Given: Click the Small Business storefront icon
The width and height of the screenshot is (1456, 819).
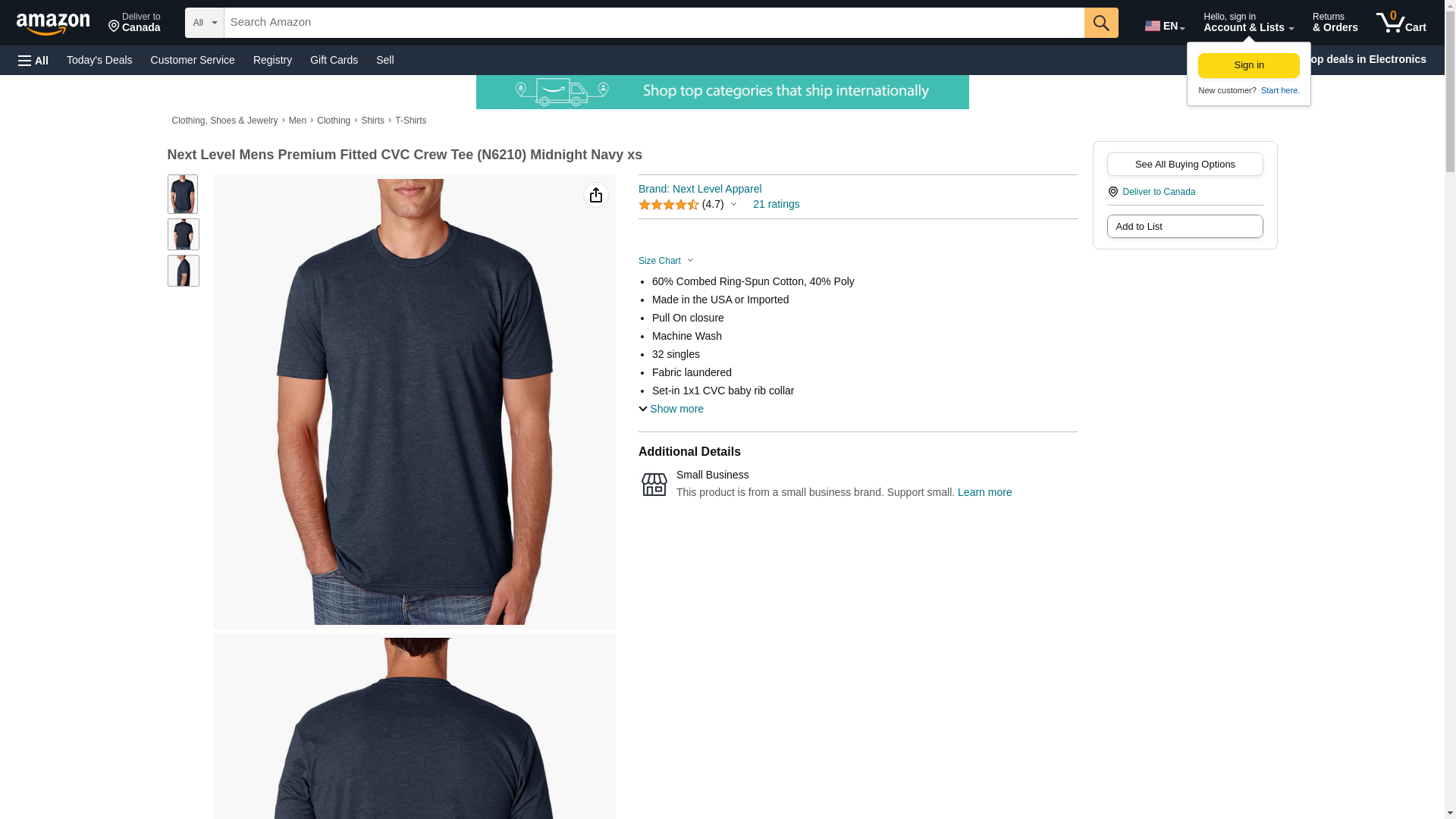Looking at the screenshot, I should click(654, 485).
